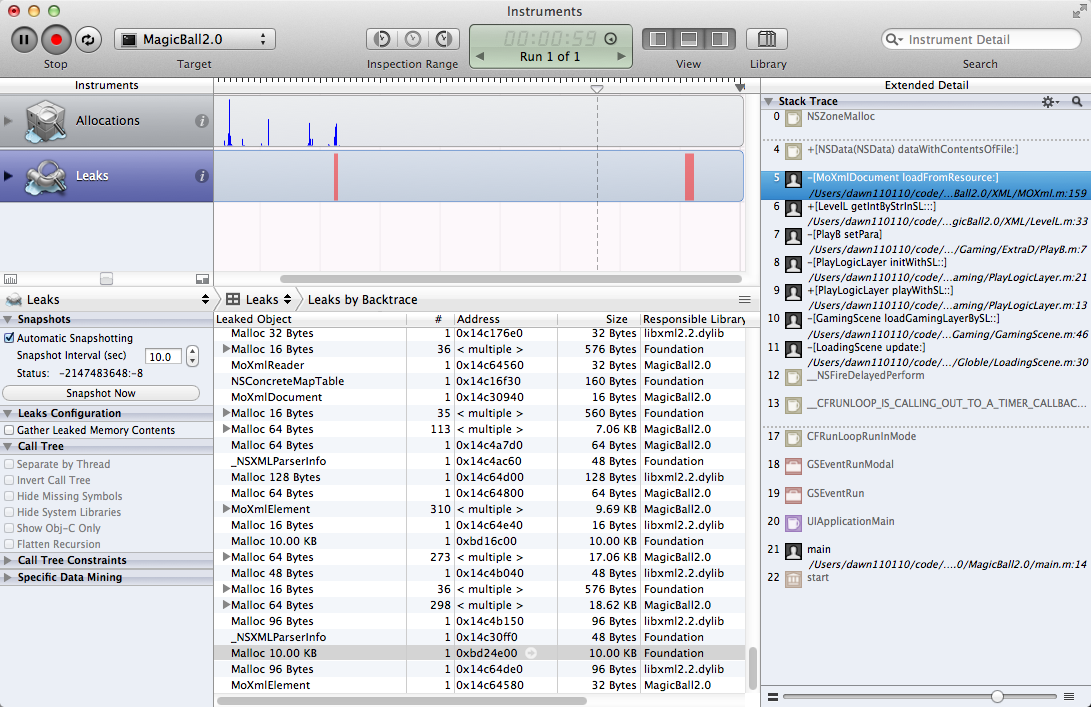Screen dimensions: 1091x707
Task: Select the UIApplicationMain stack frame
Action: 926,521
